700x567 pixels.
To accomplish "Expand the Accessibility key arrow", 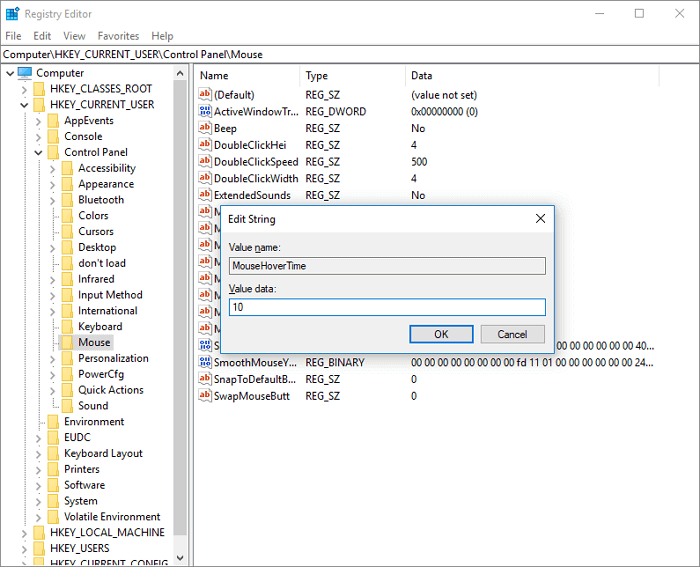I will pyautogui.click(x=52, y=169).
